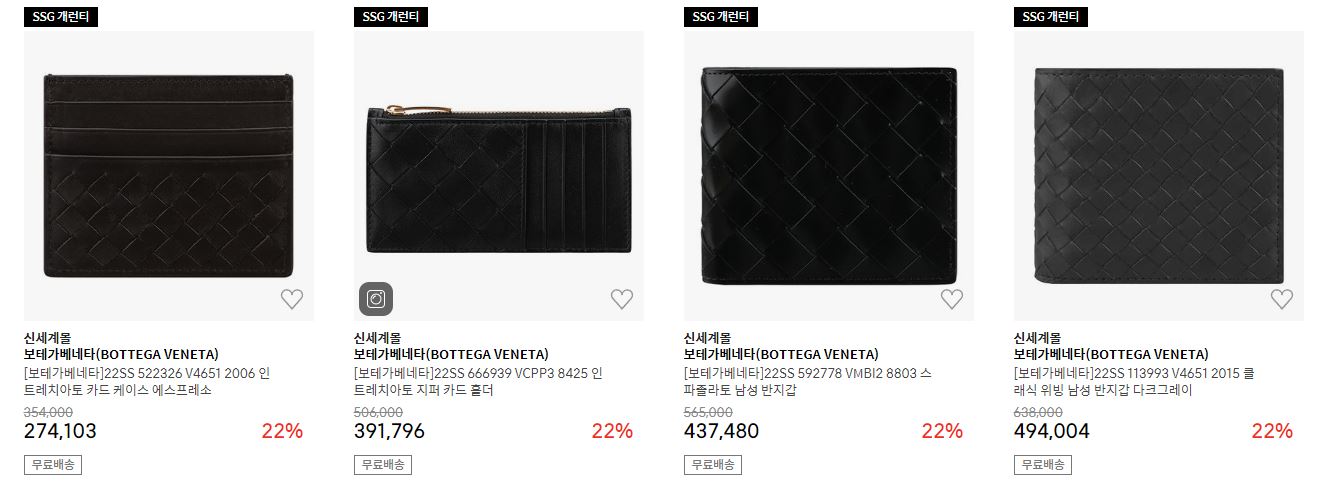This screenshot has width=1327, height=503.
Task: Open product title with code 113993 V4651 2015
Action: tap(1134, 382)
